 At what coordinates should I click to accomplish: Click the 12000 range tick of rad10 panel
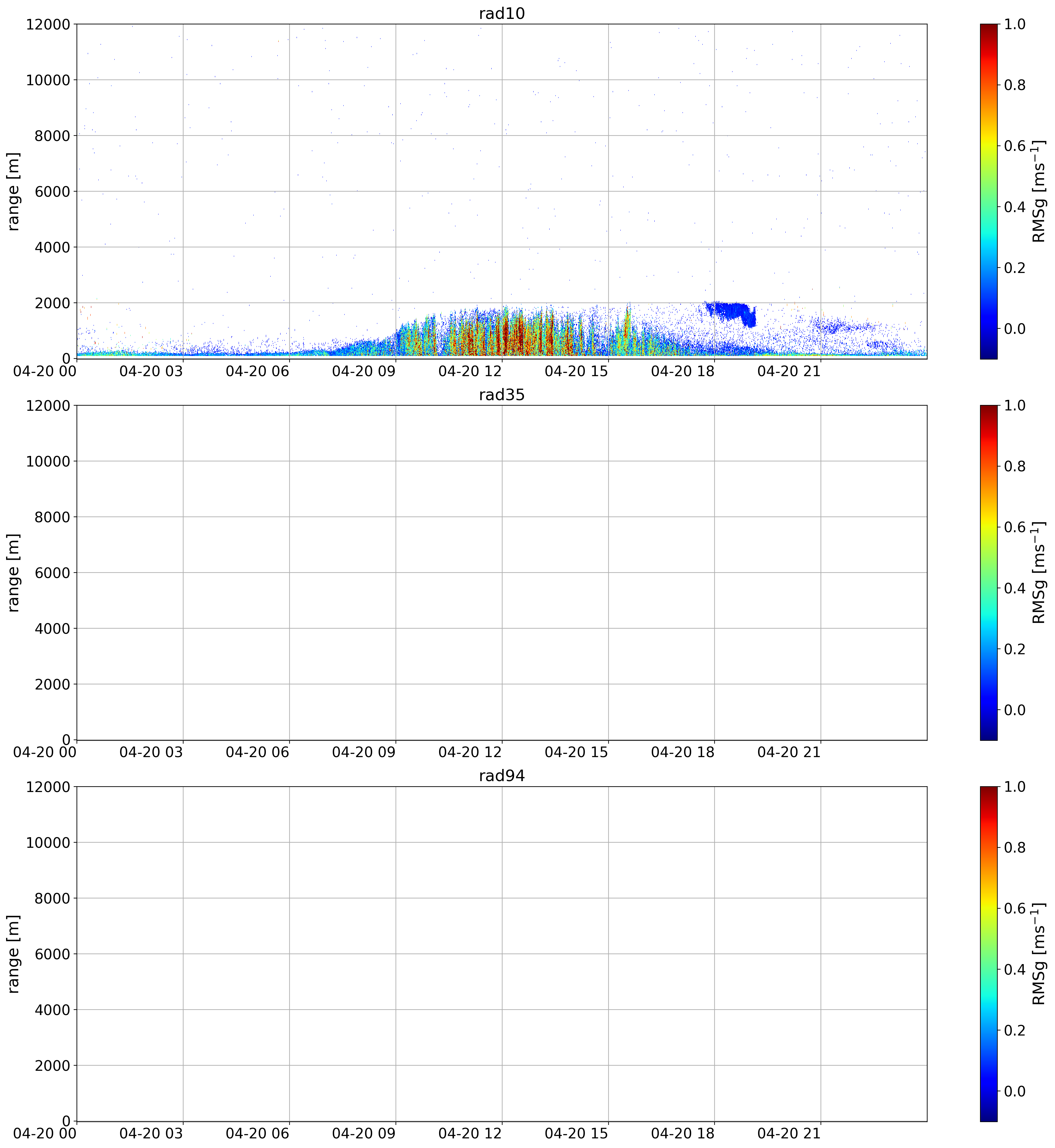(48, 25)
